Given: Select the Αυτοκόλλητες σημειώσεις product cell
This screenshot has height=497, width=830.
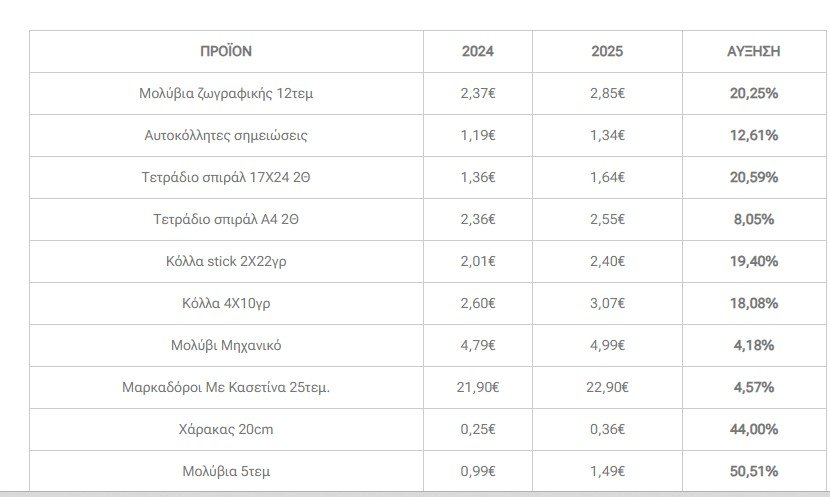Looking at the screenshot, I should [226, 135].
